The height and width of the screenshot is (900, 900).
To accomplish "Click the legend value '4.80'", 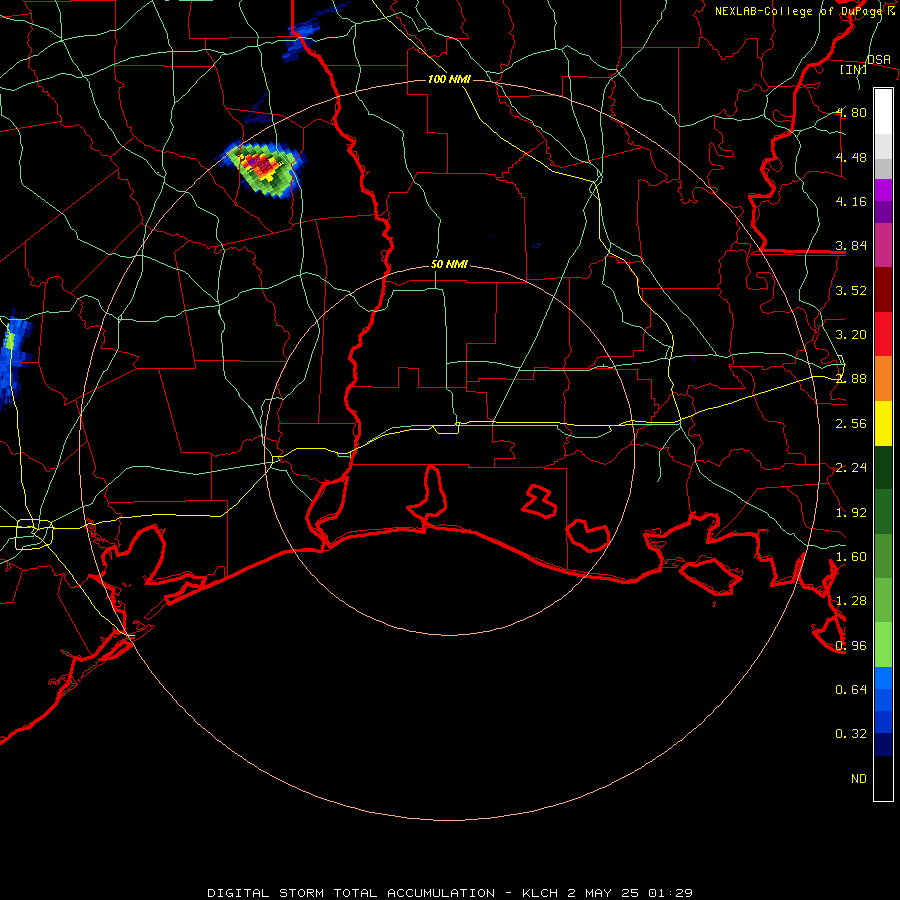I will tap(851, 112).
